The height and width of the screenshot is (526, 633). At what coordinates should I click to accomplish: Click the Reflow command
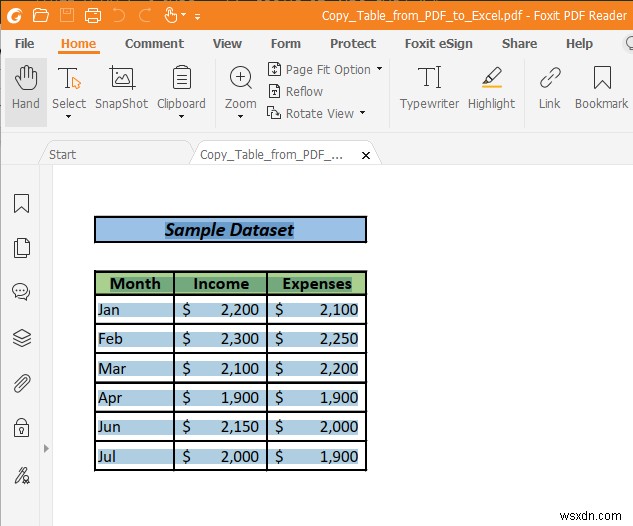point(296,91)
